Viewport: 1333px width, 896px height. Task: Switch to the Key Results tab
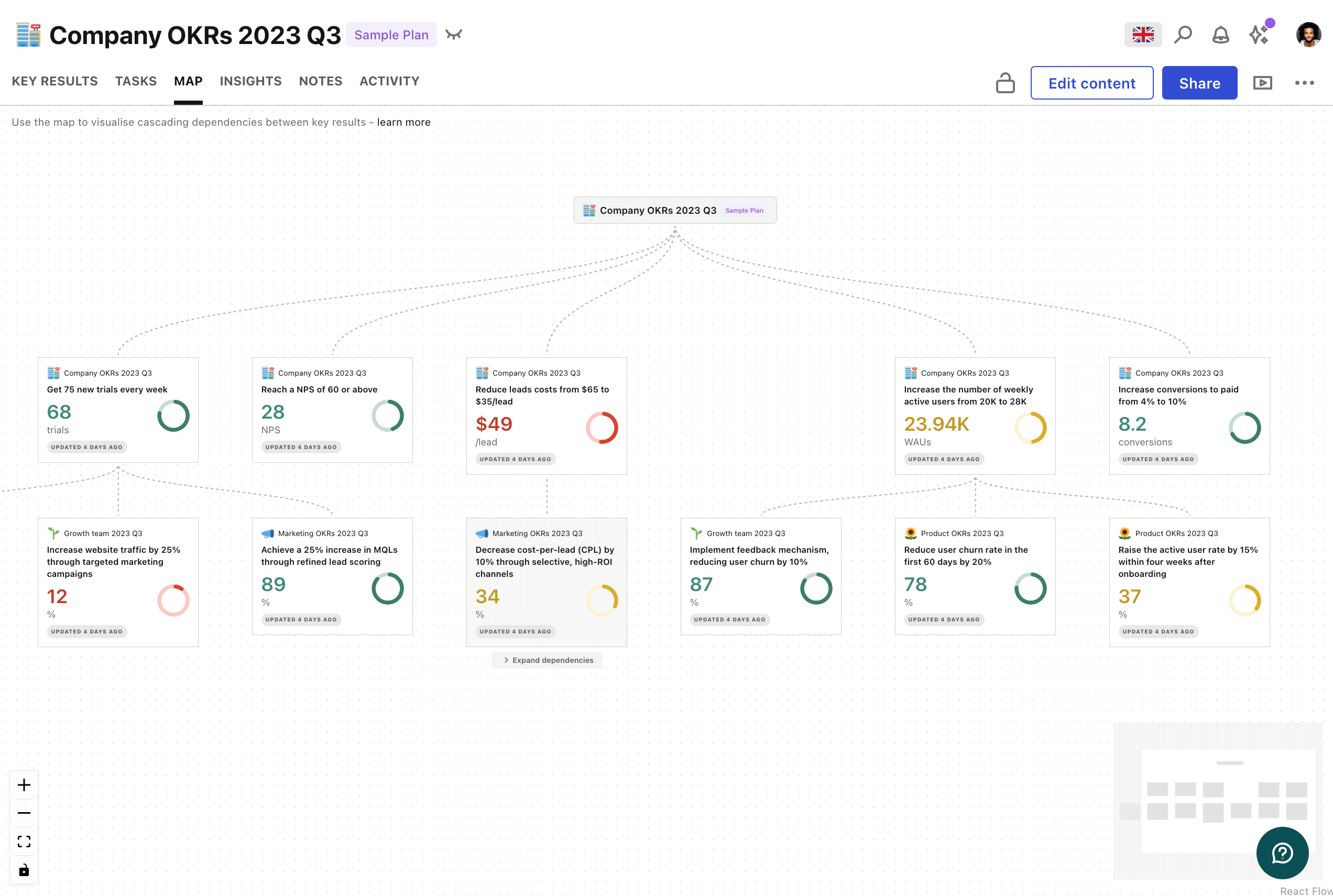tap(55, 81)
